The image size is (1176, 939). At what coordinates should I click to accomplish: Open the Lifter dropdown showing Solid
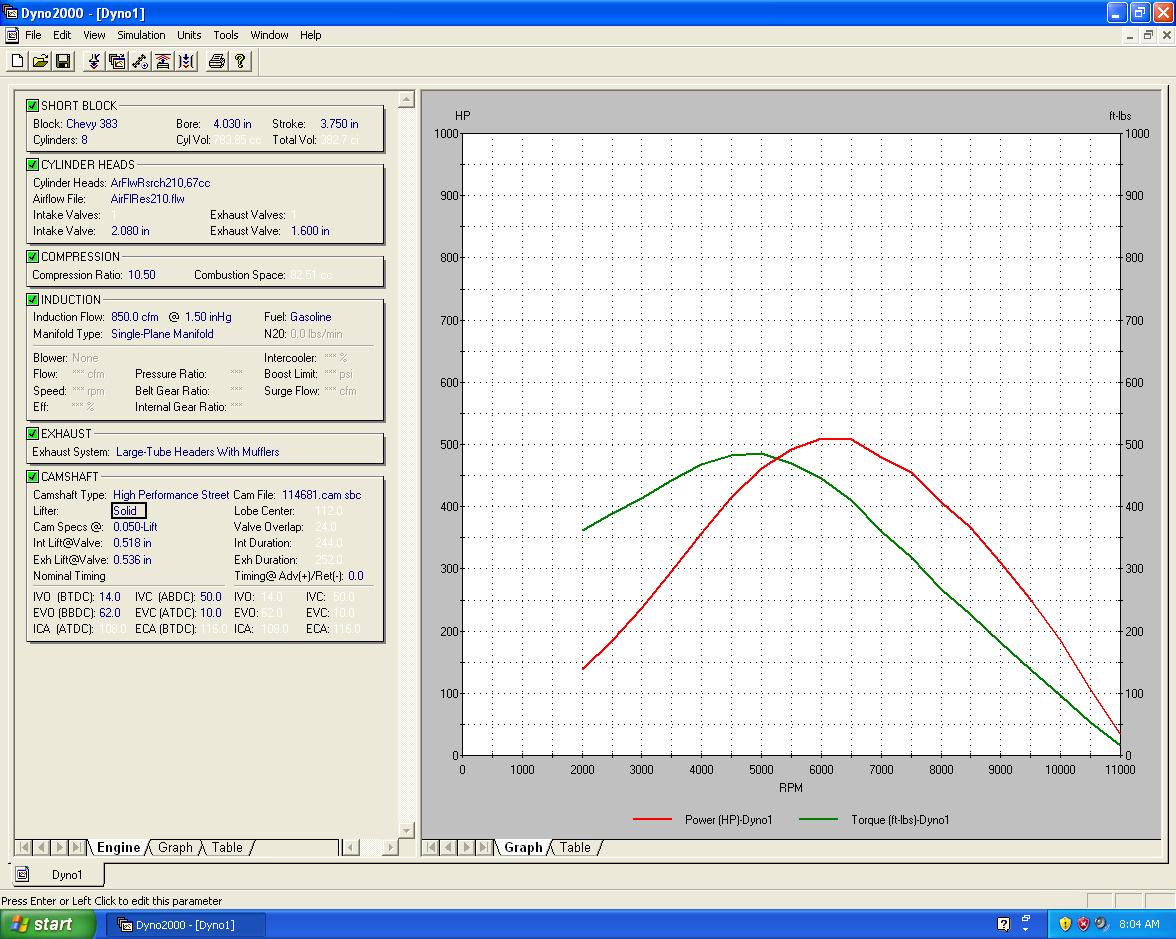(x=129, y=511)
